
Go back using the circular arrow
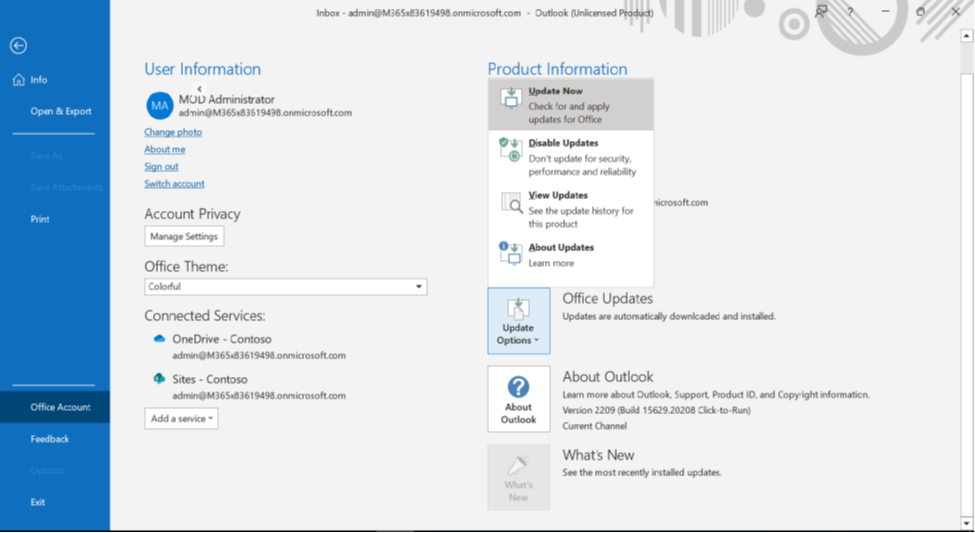pyautogui.click(x=18, y=45)
